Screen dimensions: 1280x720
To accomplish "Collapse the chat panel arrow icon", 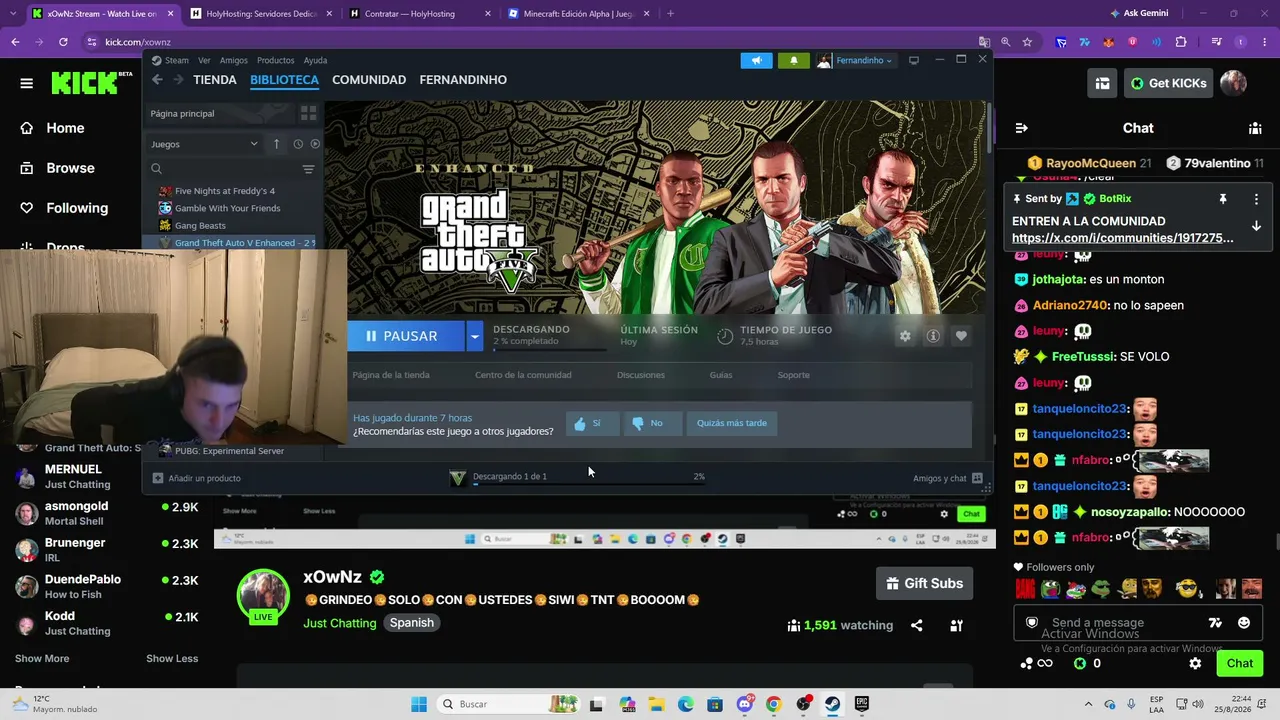I will pyautogui.click(x=1021, y=128).
